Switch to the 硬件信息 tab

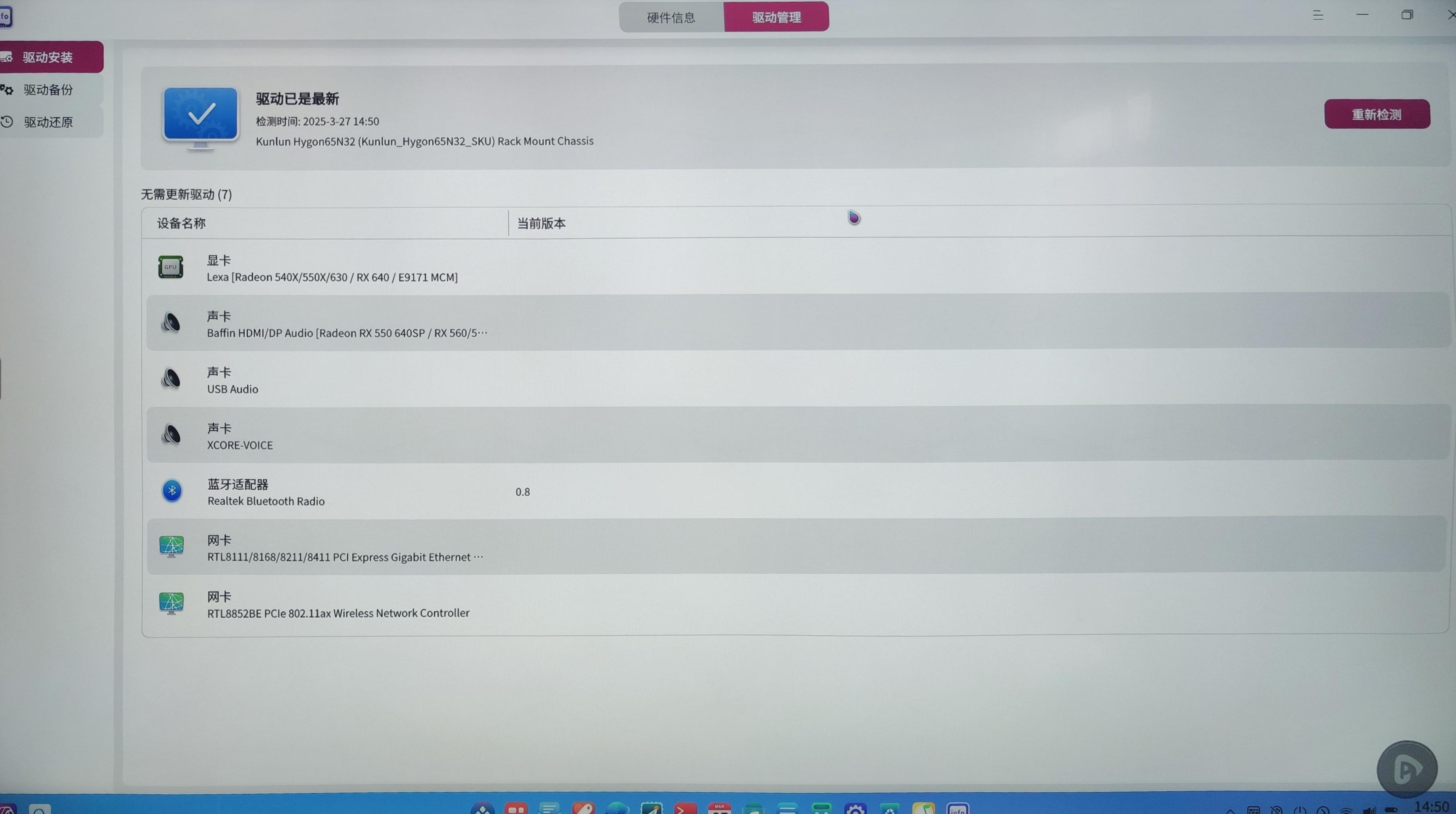click(671, 17)
